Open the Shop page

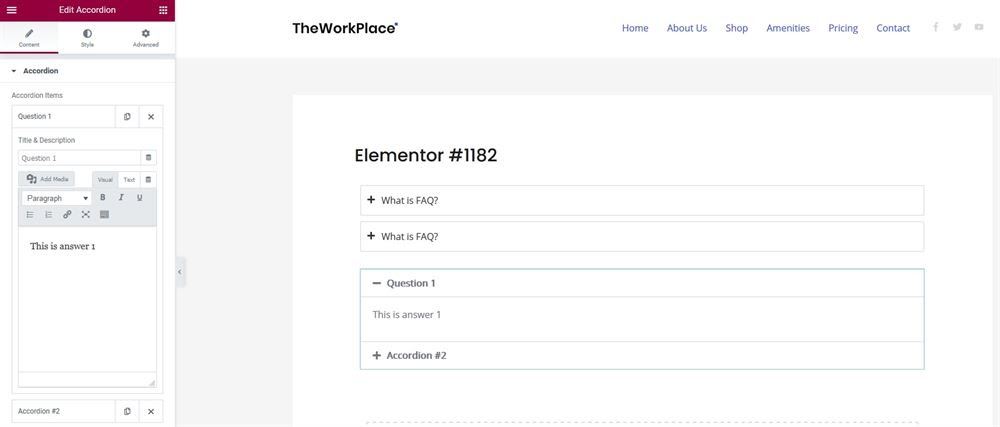point(737,28)
